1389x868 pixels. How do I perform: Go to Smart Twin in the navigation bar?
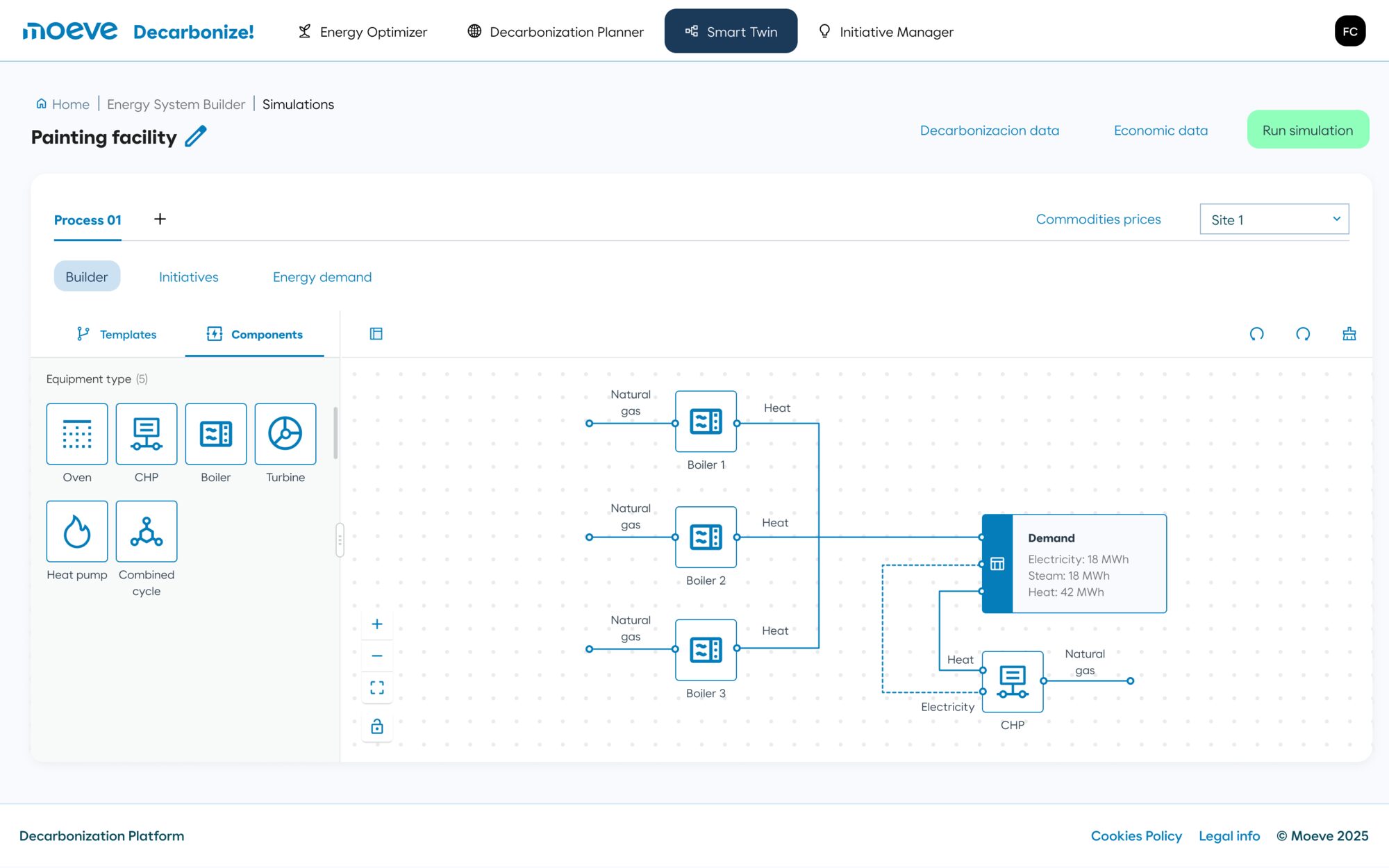click(731, 31)
